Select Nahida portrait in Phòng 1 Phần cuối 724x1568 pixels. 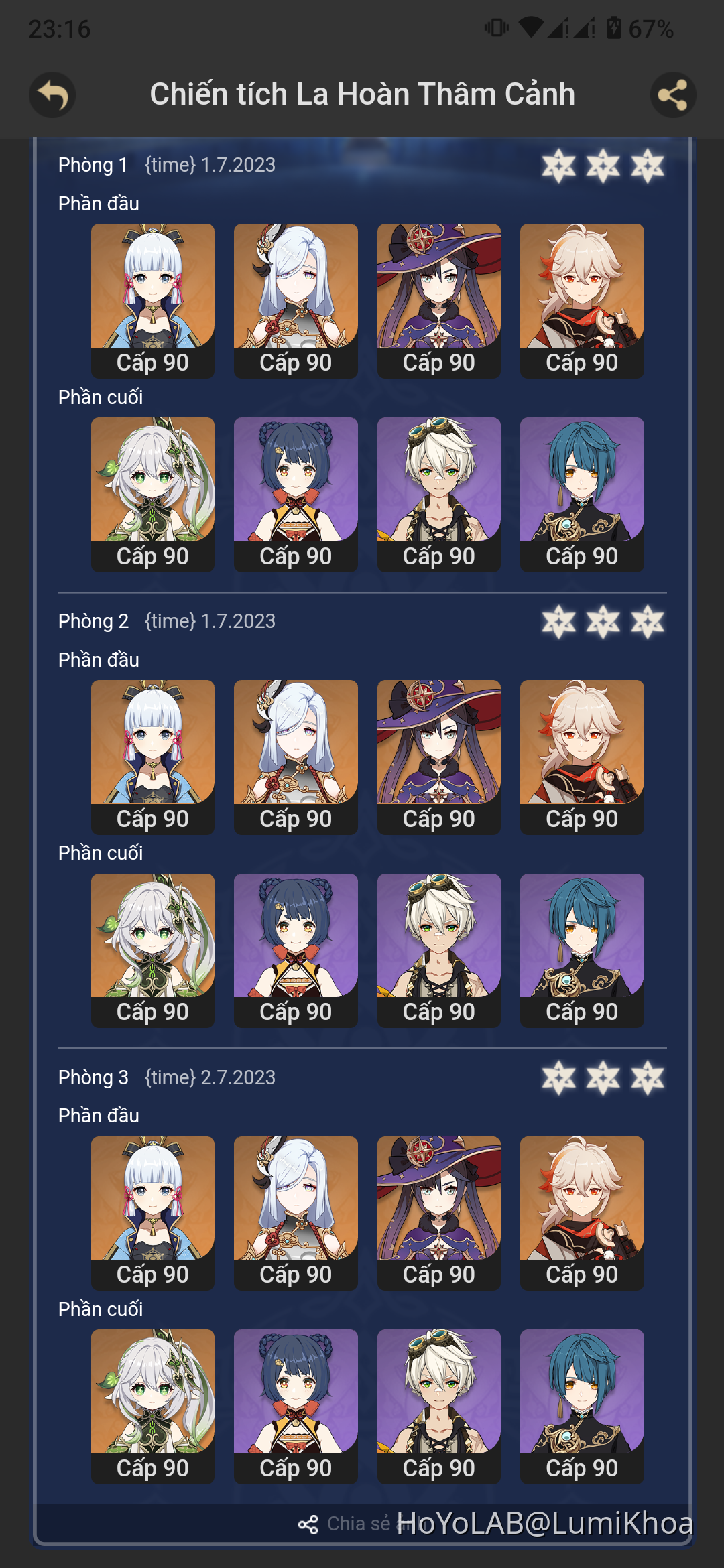pos(153,495)
